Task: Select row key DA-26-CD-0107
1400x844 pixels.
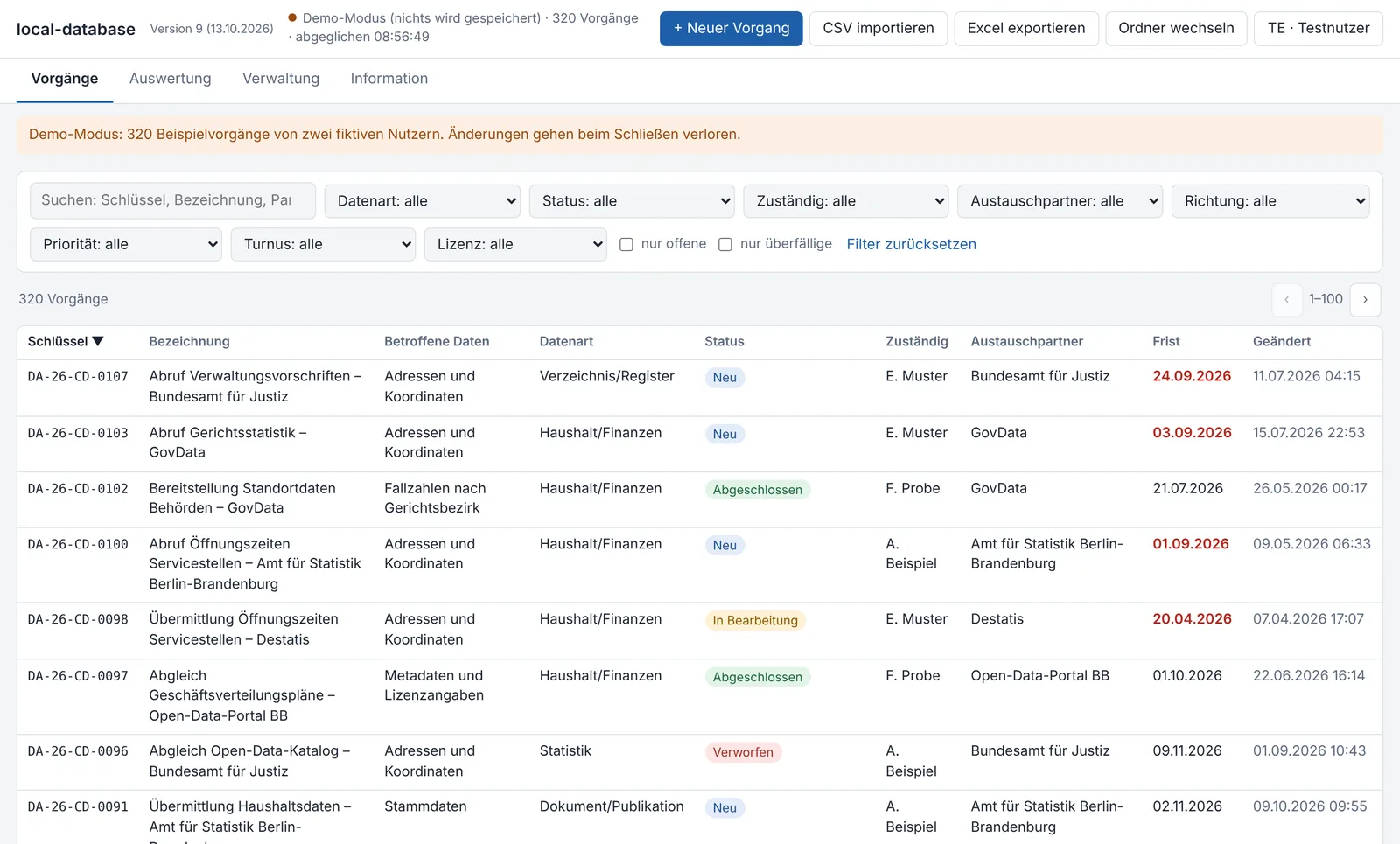Action: tap(78, 377)
